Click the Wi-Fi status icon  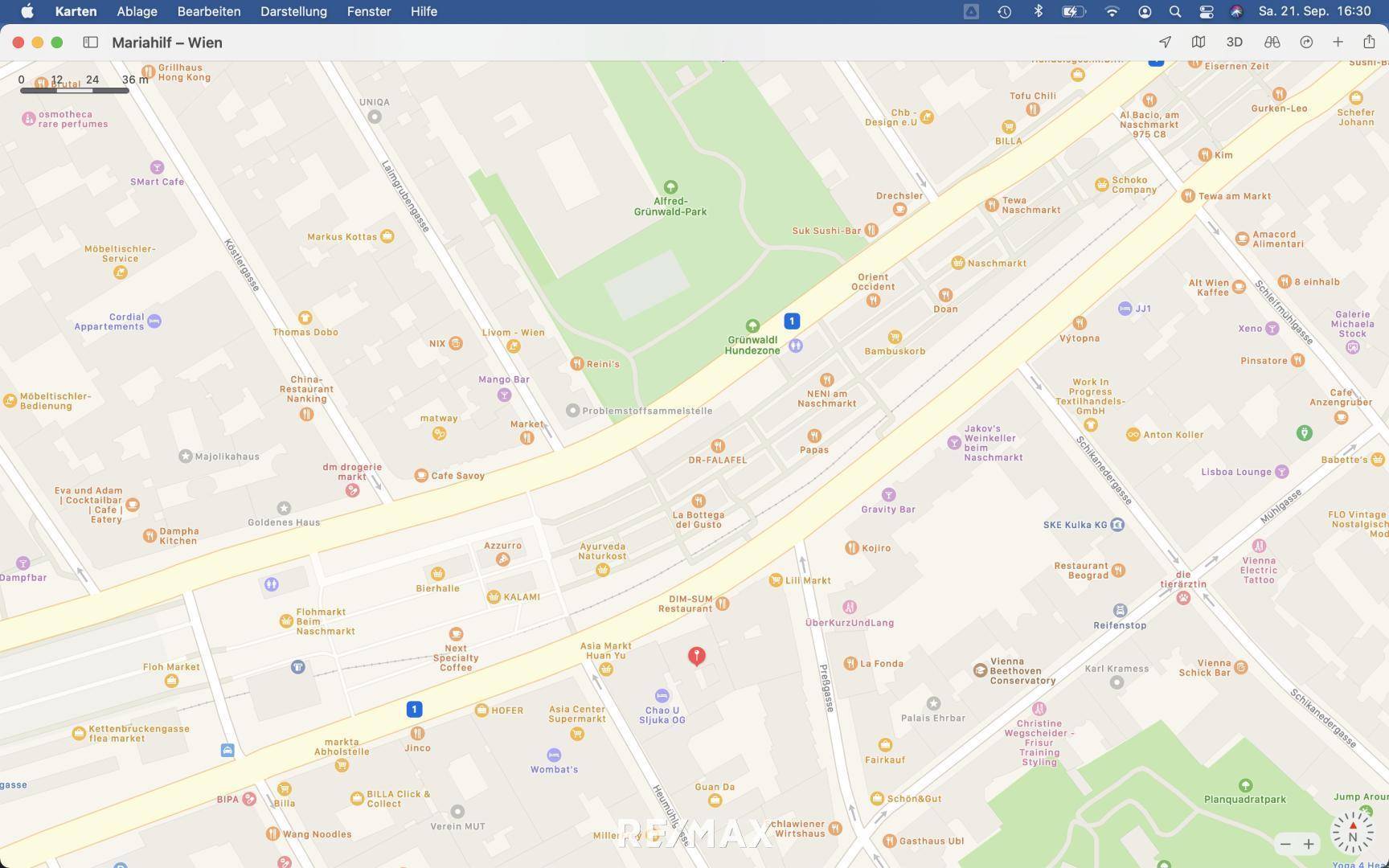(1112, 11)
